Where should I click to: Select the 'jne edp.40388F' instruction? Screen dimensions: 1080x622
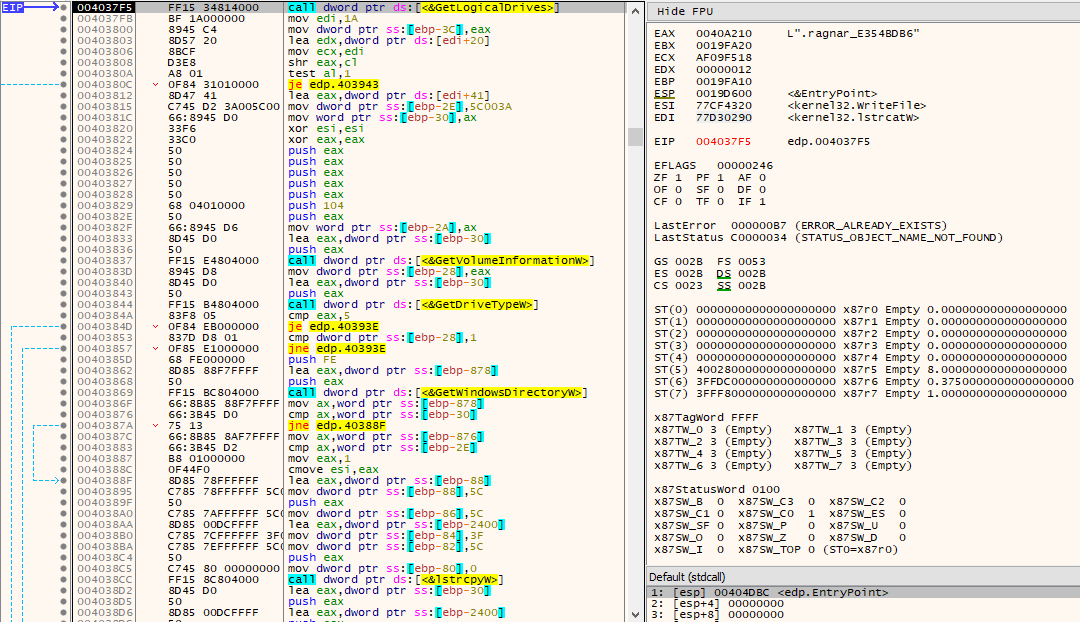click(x=337, y=426)
